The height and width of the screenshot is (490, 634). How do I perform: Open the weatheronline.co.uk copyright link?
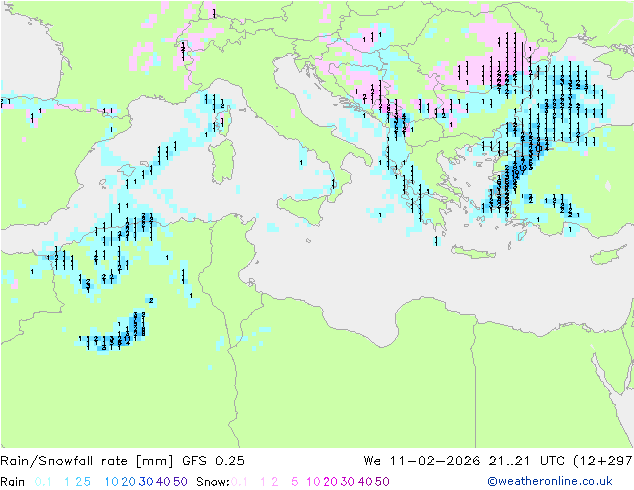pos(550,481)
